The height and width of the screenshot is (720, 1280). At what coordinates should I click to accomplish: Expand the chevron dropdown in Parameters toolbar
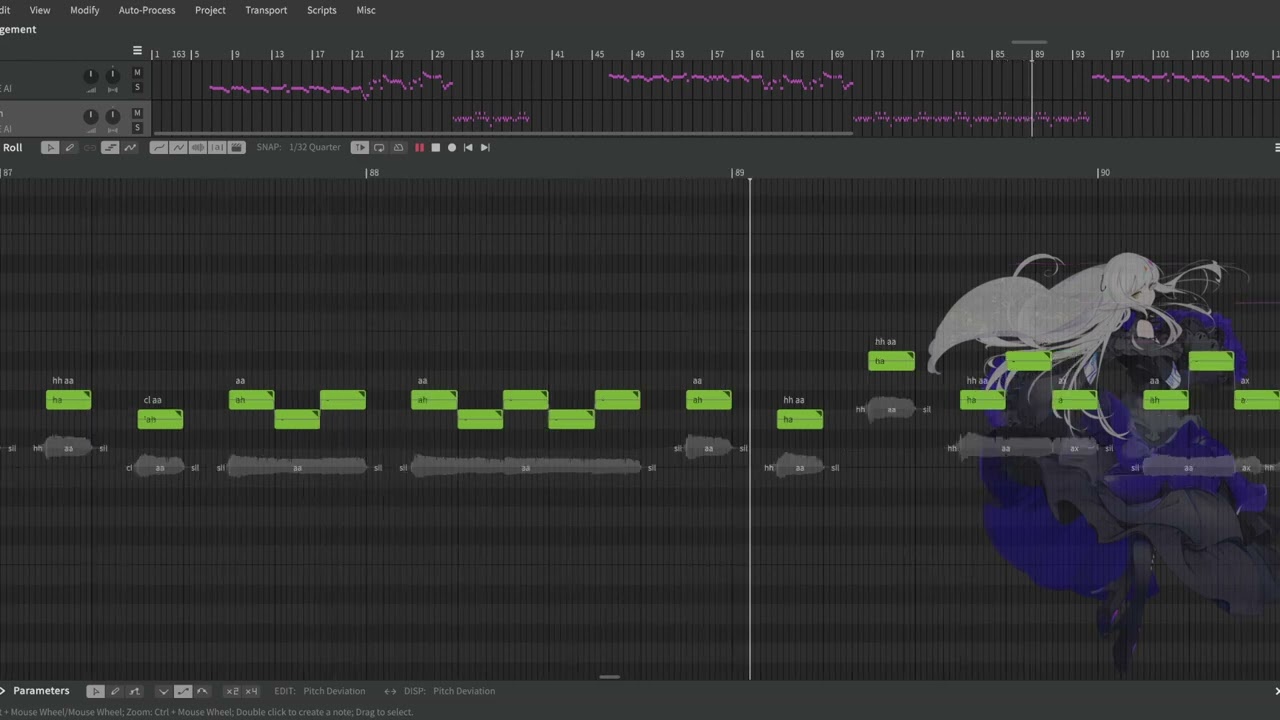point(163,691)
